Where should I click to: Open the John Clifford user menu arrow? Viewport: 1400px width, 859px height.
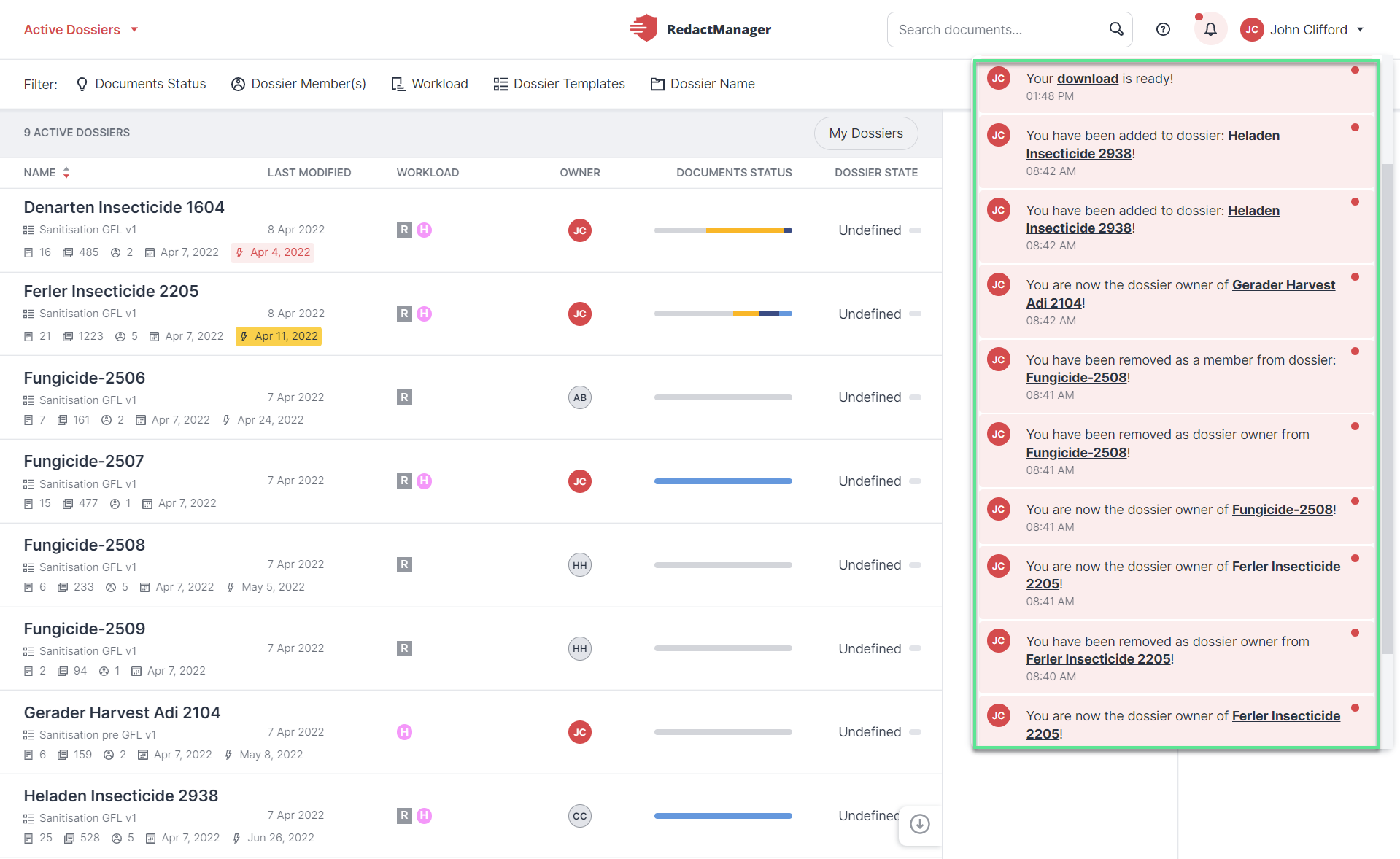coord(1361,30)
